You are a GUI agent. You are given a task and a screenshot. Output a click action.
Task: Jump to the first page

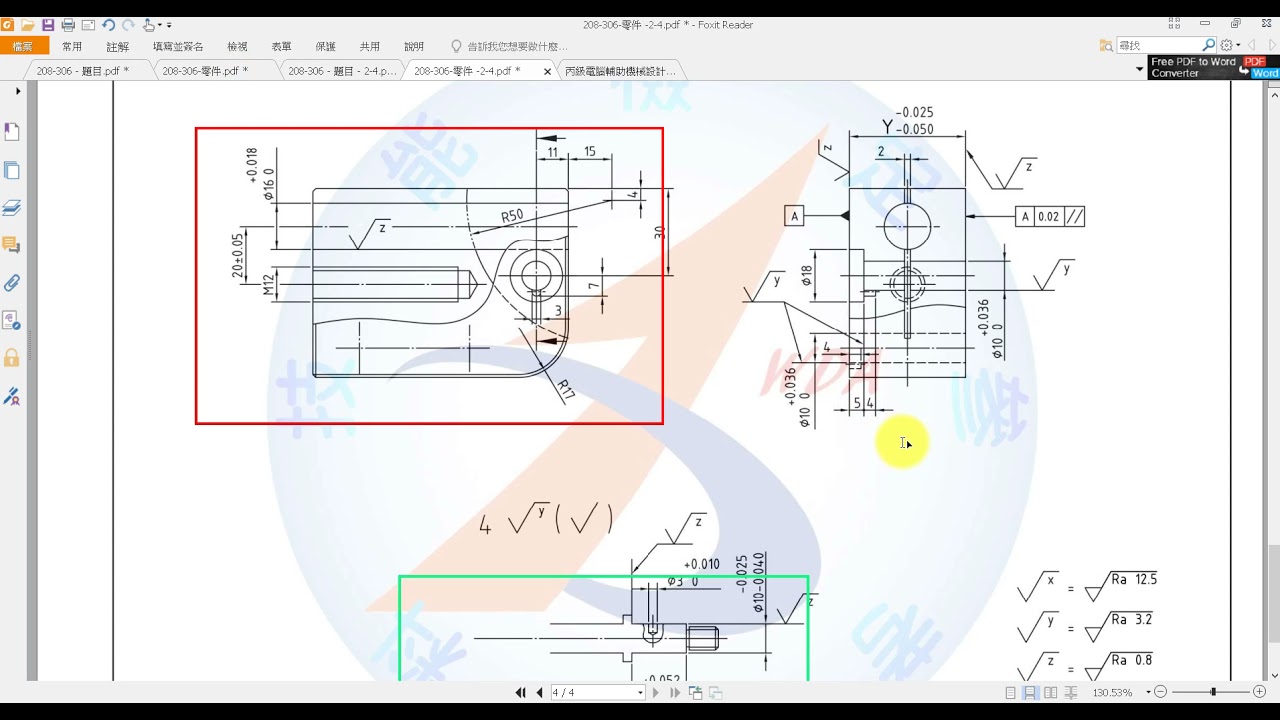(521, 692)
